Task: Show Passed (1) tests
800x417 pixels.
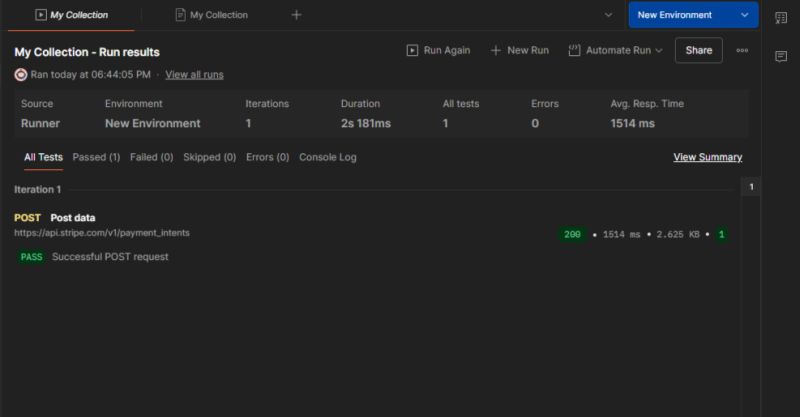Action: tap(96, 158)
